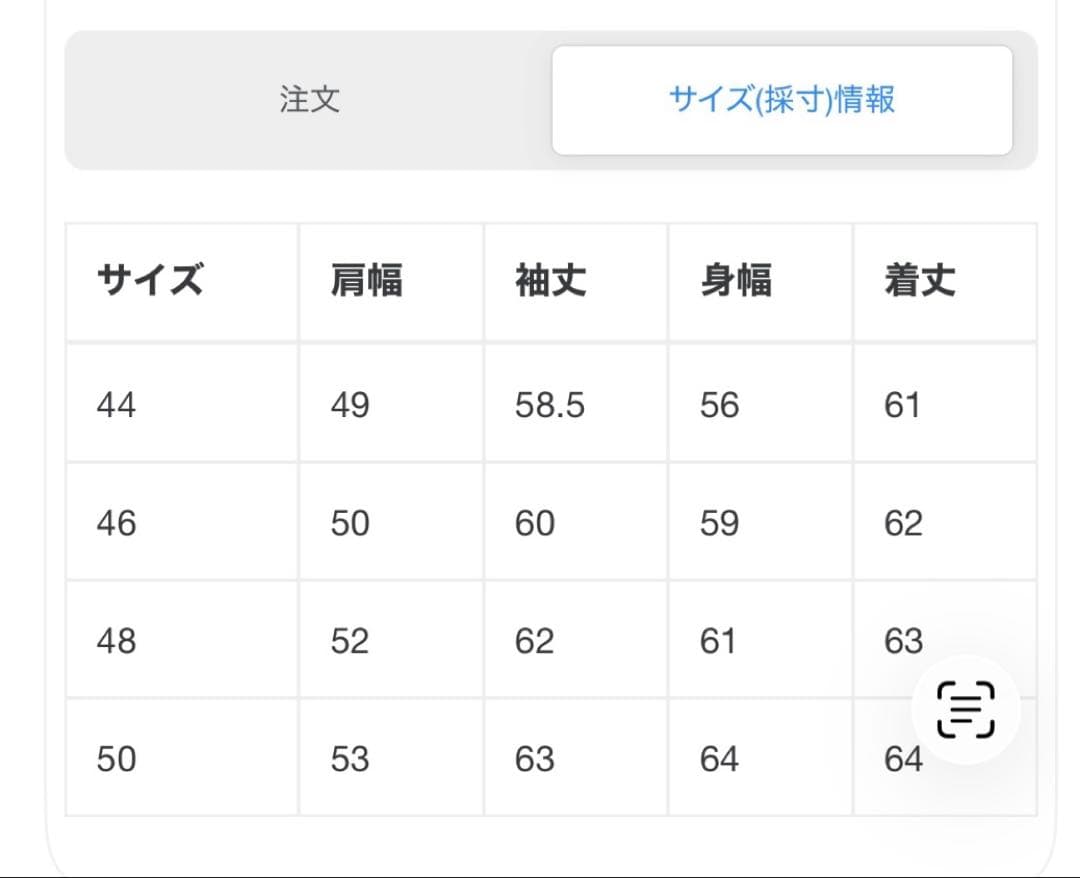The image size is (1080, 878).
Task: Click shoulder width value 53
Action: point(350,759)
